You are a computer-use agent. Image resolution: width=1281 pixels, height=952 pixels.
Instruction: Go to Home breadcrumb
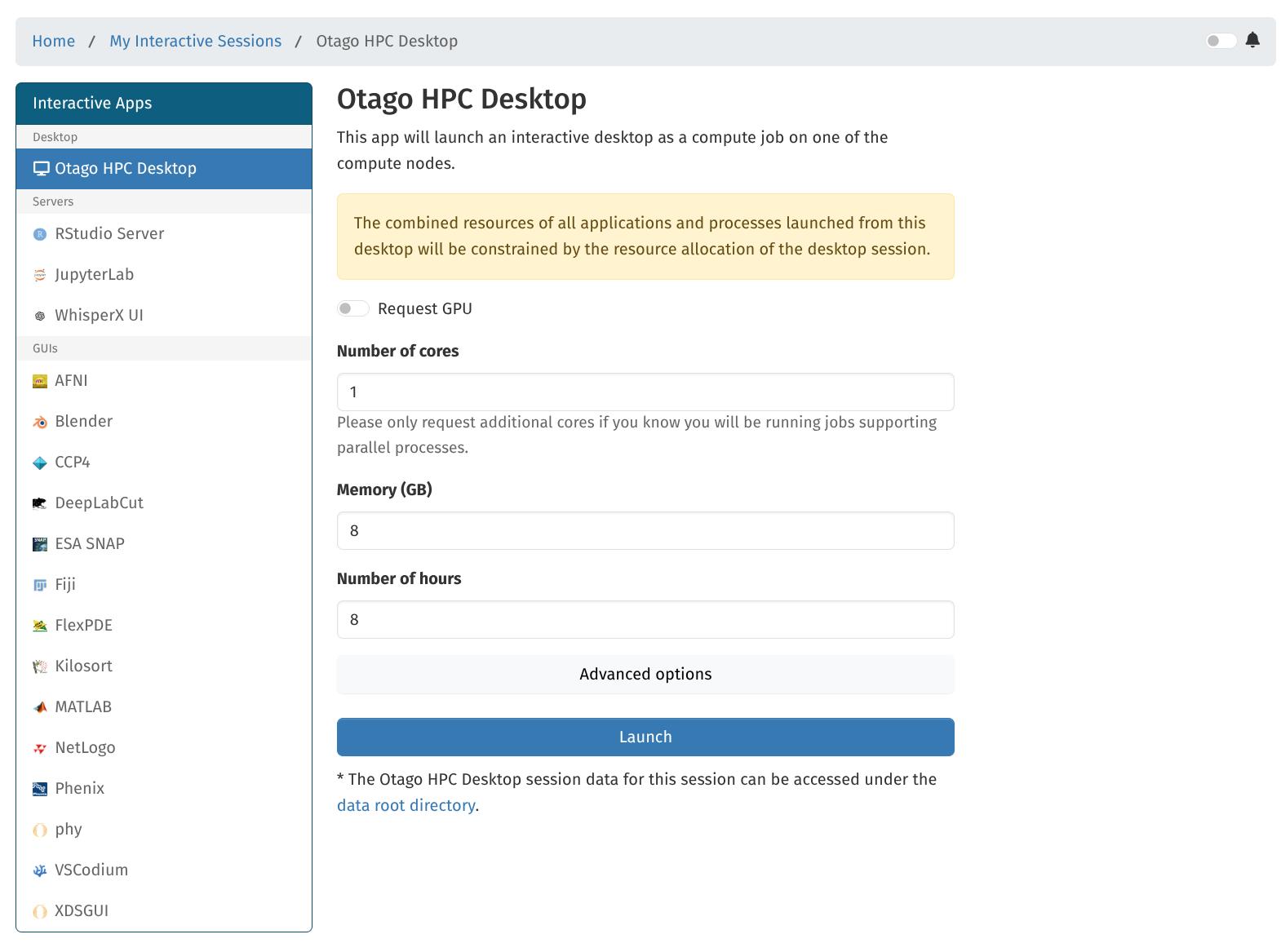point(54,41)
